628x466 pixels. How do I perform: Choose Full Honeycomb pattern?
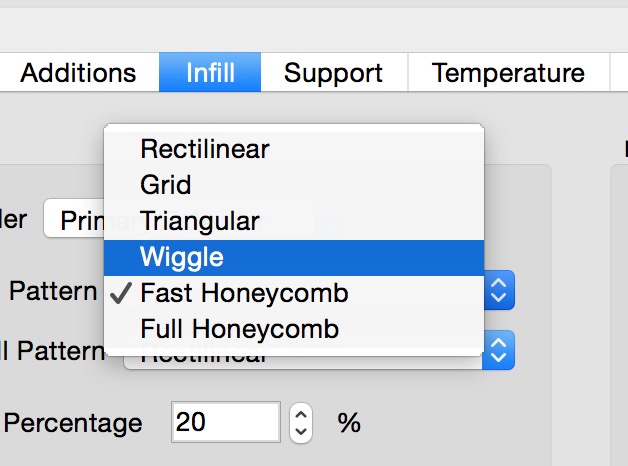click(x=240, y=328)
